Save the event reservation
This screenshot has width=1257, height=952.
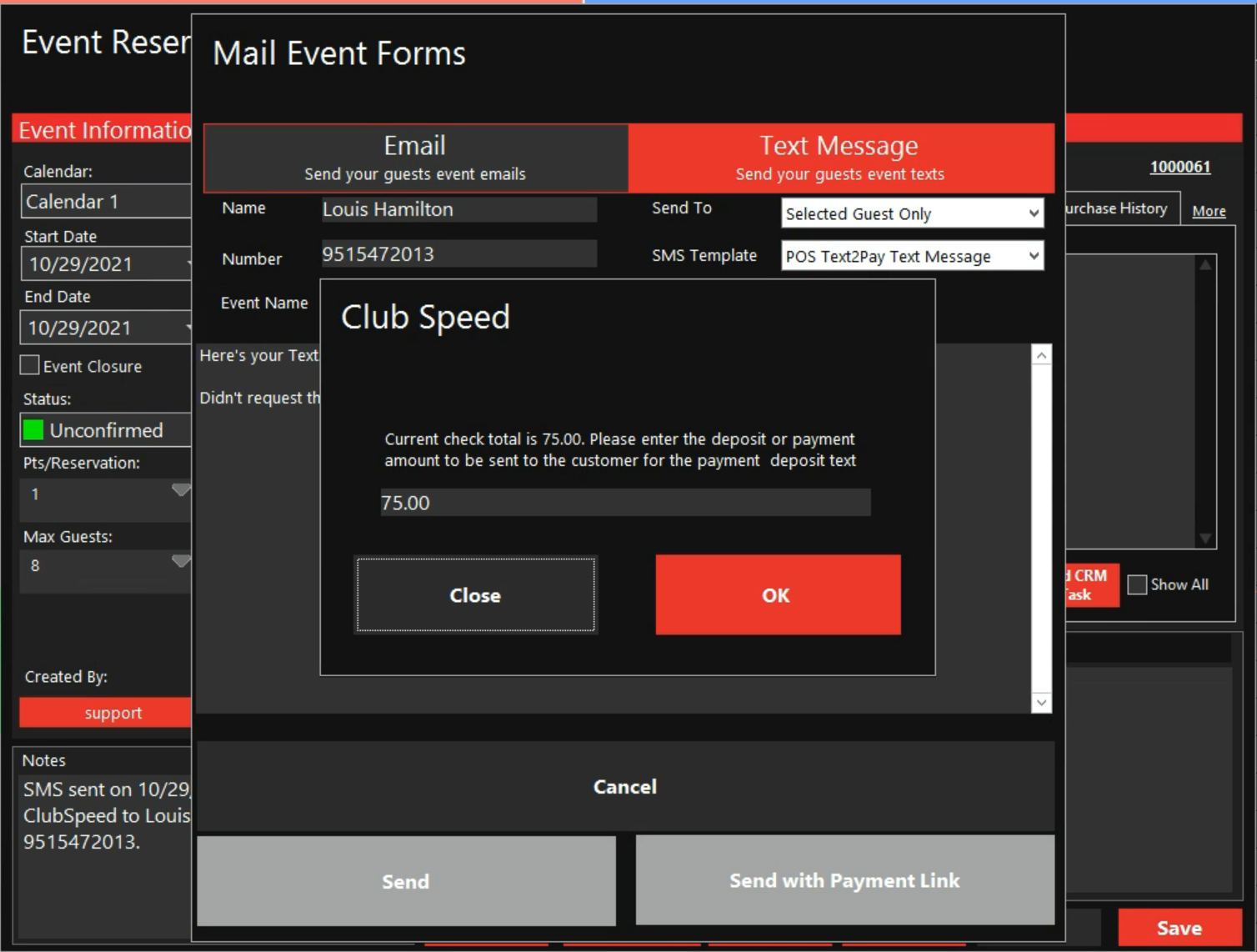[x=1179, y=928]
